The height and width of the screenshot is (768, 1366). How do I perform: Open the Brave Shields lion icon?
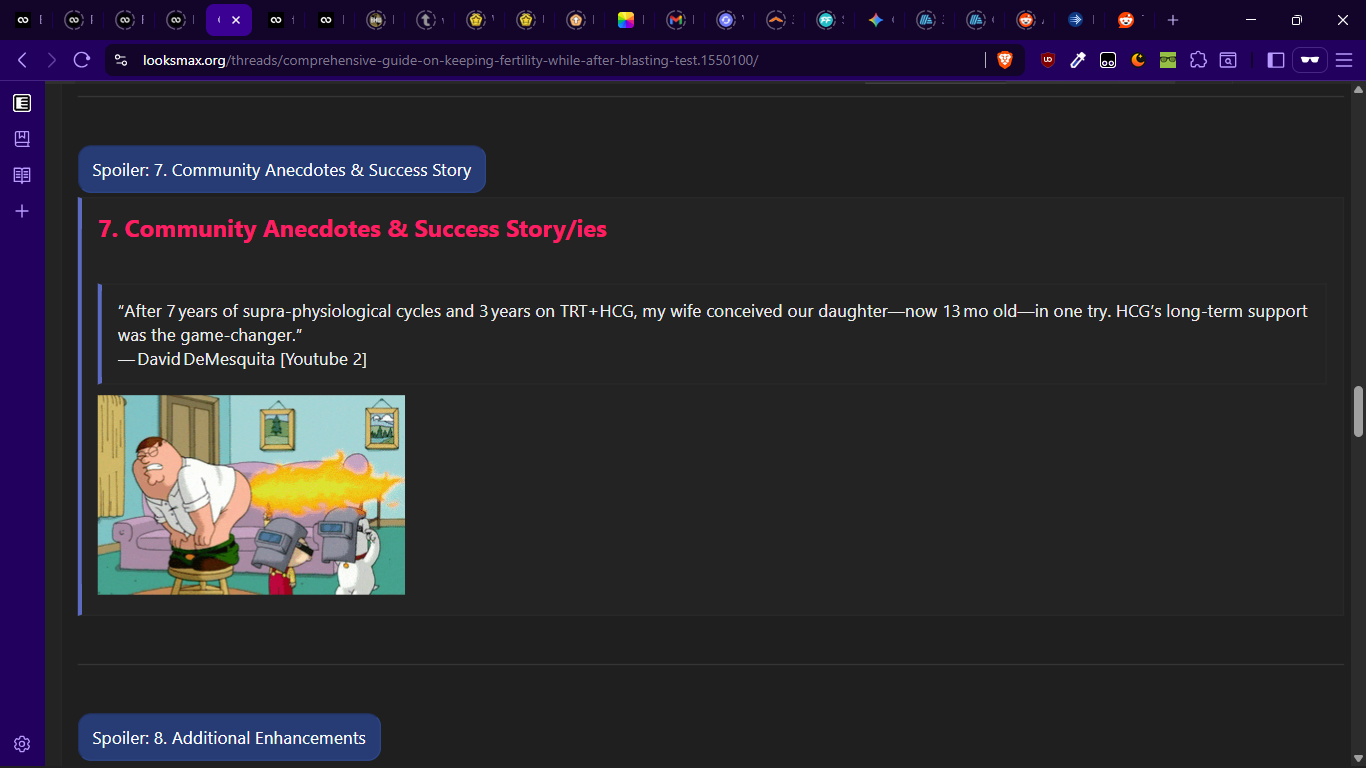(1005, 60)
